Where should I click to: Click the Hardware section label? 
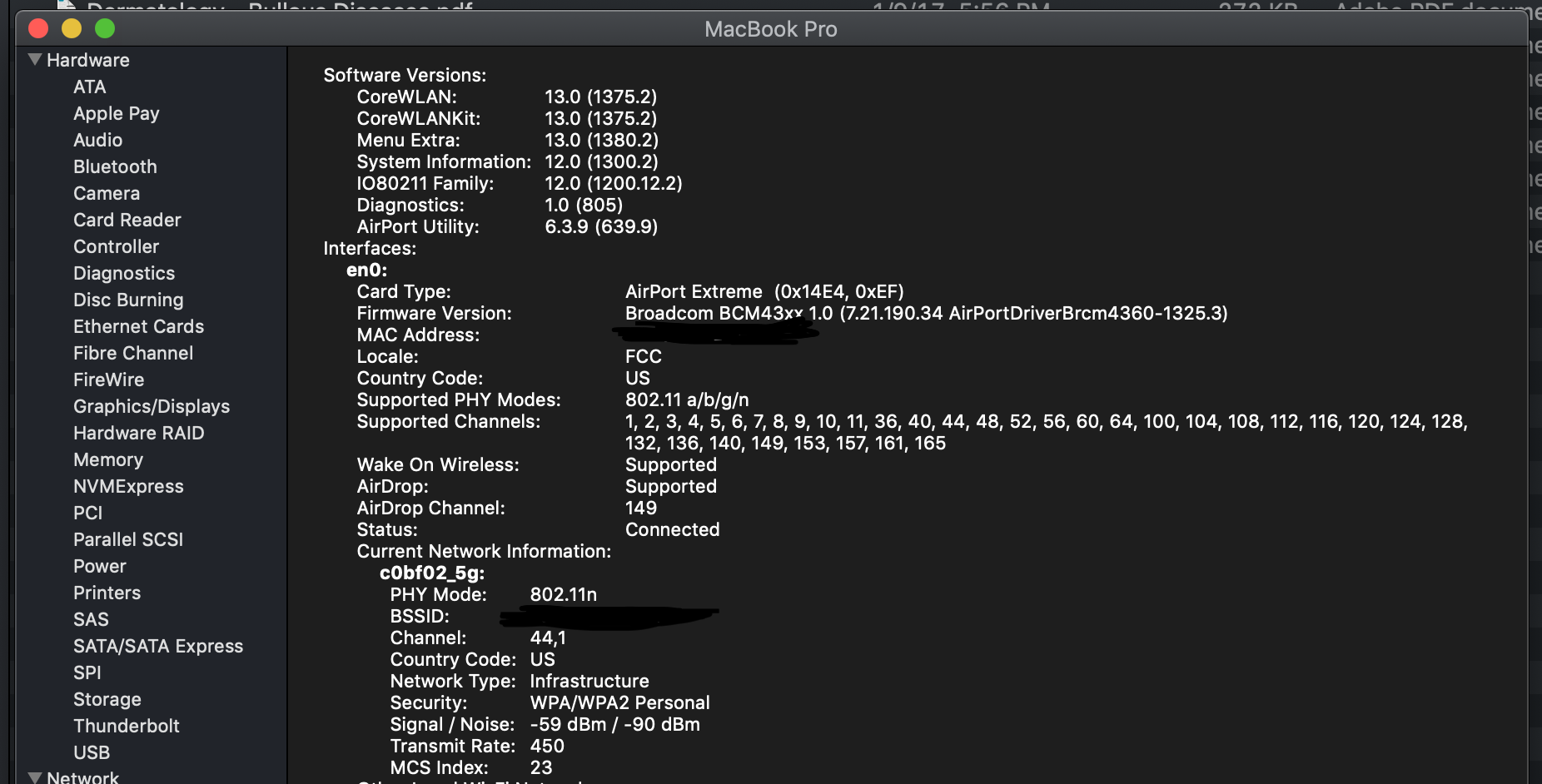point(88,60)
